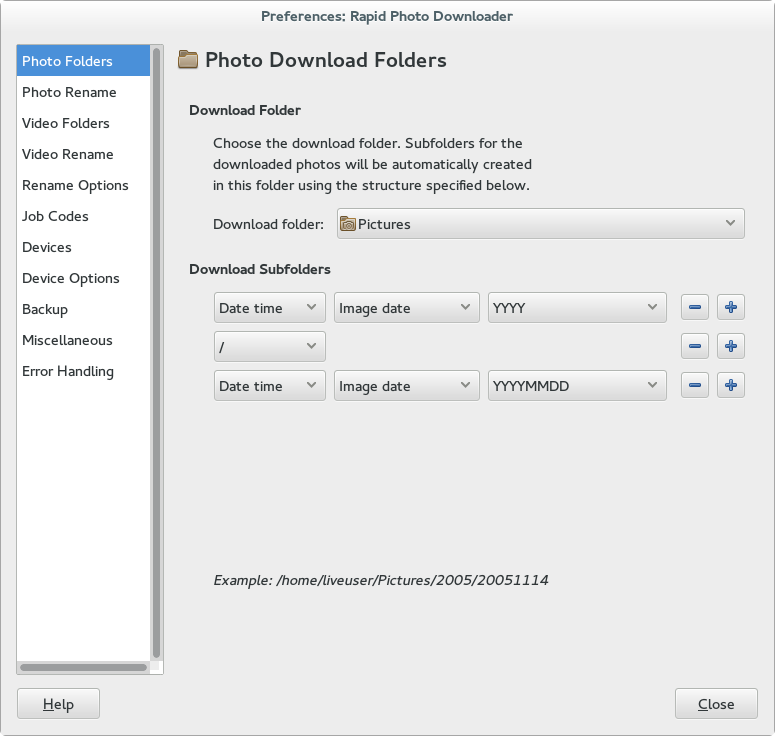Click the Photo Download Folders title
Image resolution: width=775 pixels, height=736 pixels.
[x=326, y=60]
